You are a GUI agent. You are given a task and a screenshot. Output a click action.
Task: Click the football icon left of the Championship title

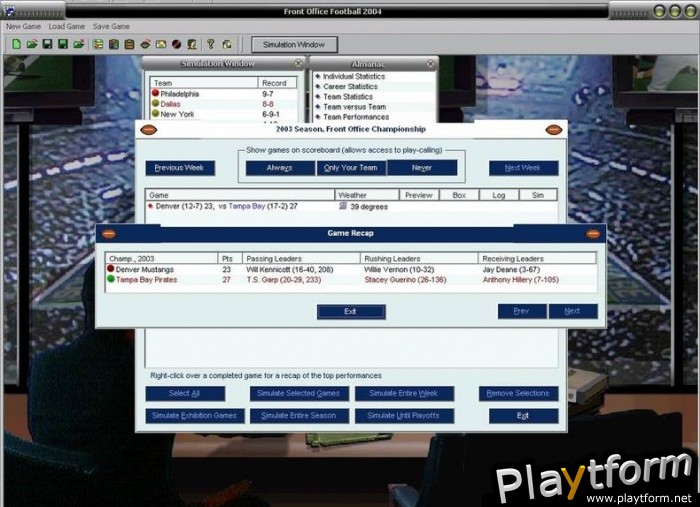149,130
